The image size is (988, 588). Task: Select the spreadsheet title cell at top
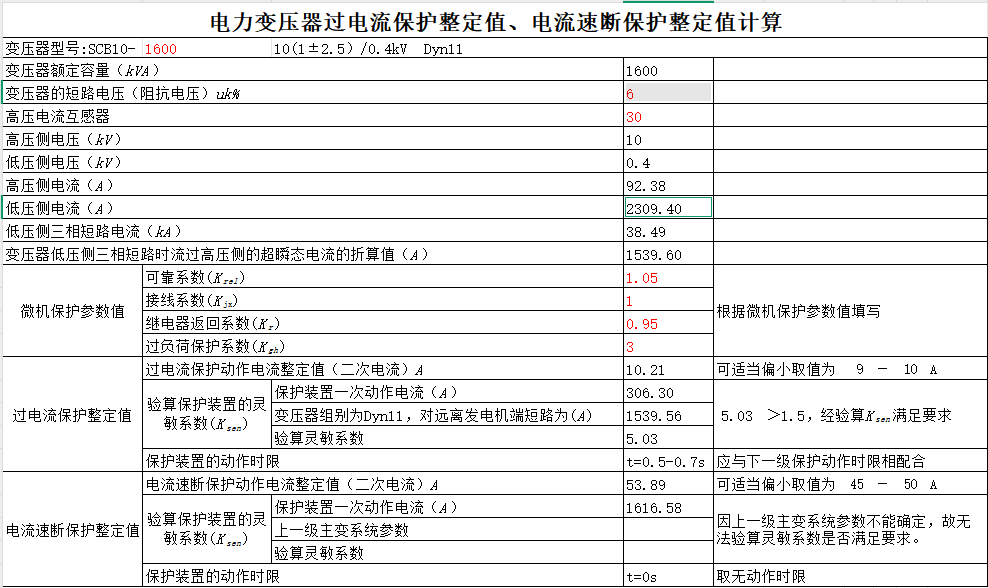[x=494, y=22]
